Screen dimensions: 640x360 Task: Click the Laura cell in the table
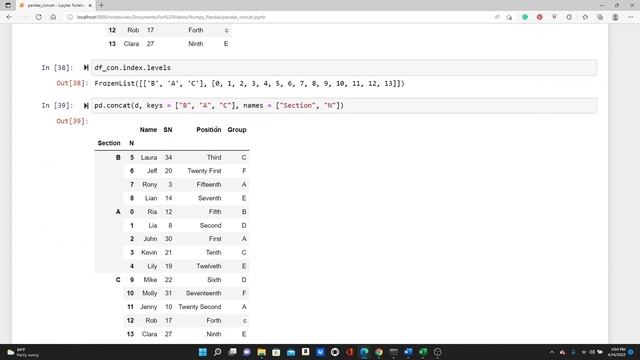[x=149, y=158]
